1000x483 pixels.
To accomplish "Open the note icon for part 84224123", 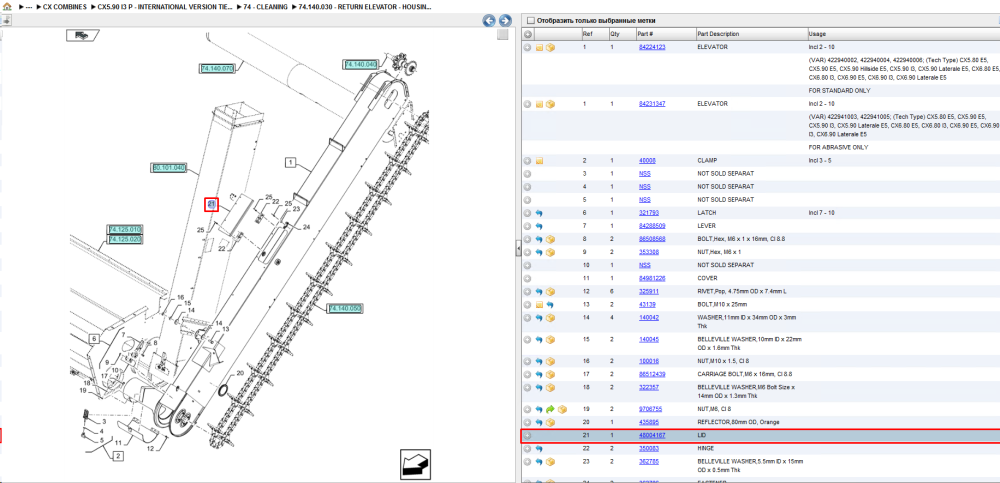I will pos(540,47).
